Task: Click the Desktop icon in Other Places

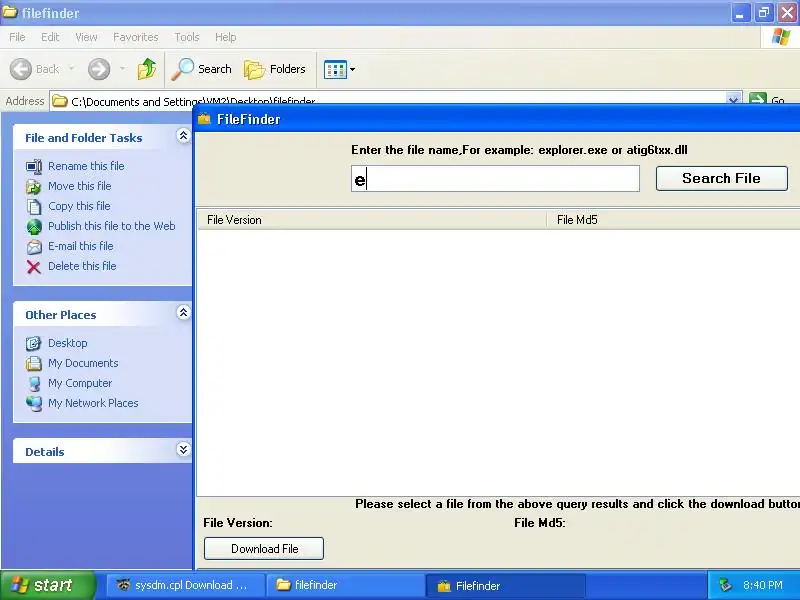Action: point(34,343)
